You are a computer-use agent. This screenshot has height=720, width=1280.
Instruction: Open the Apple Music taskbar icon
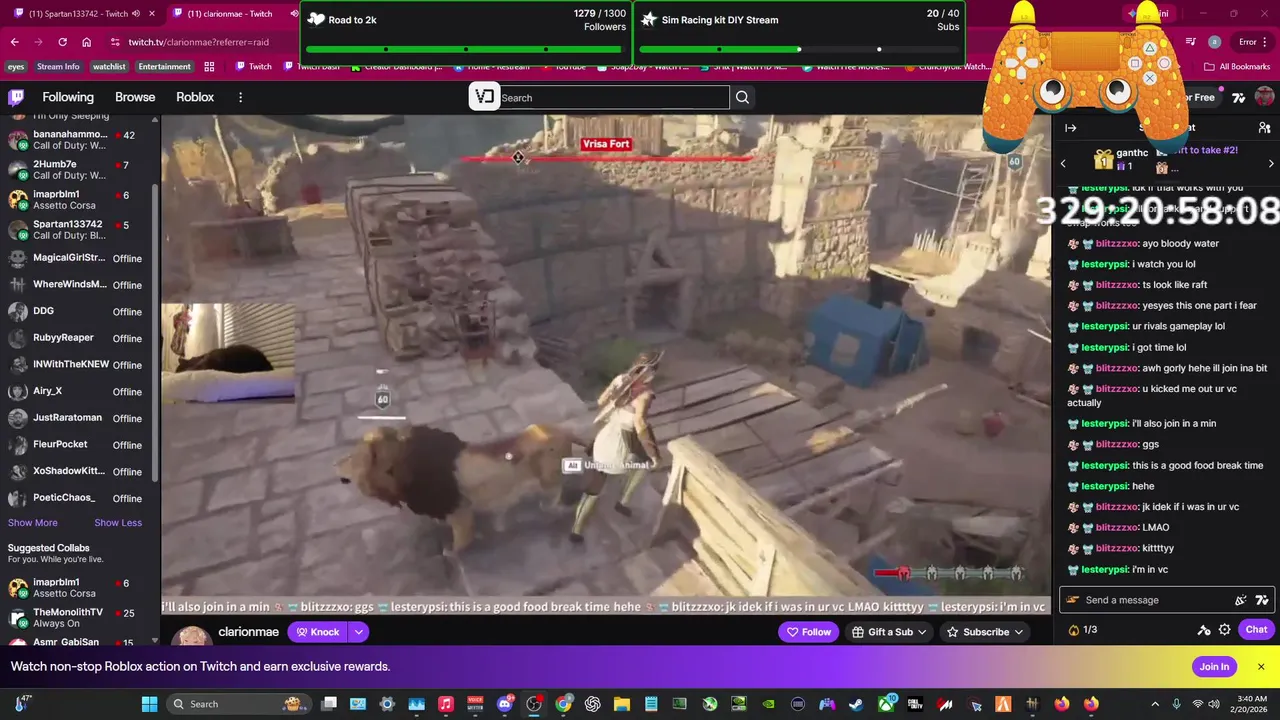point(446,704)
